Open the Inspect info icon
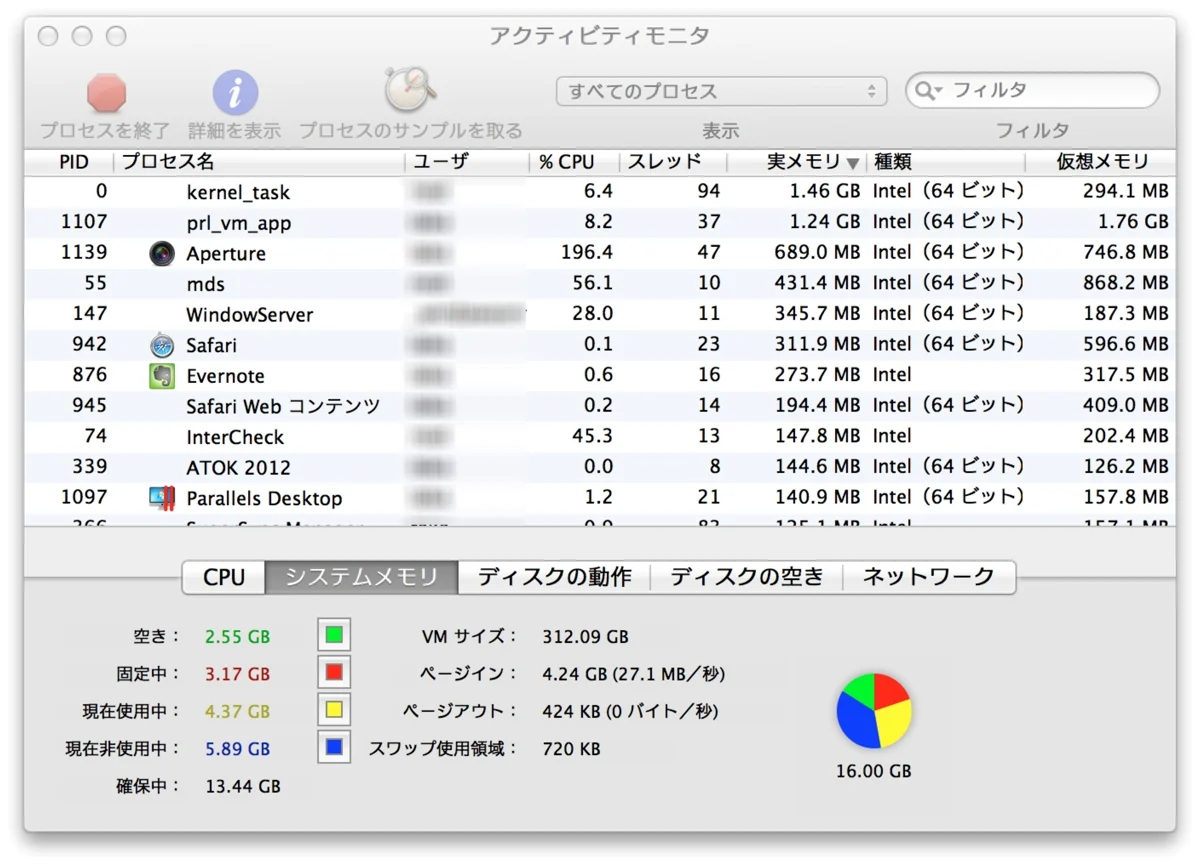This screenshot has width=1200, height=866. (235, 93)
